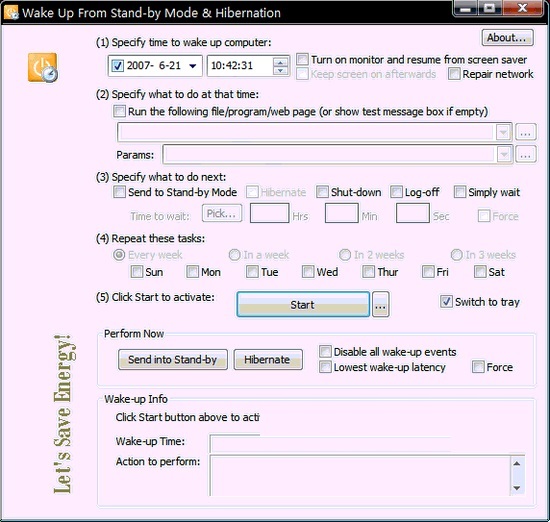Click the browse button beside Params field
Screen dimensions: 550x522
[x=525, y=154]
